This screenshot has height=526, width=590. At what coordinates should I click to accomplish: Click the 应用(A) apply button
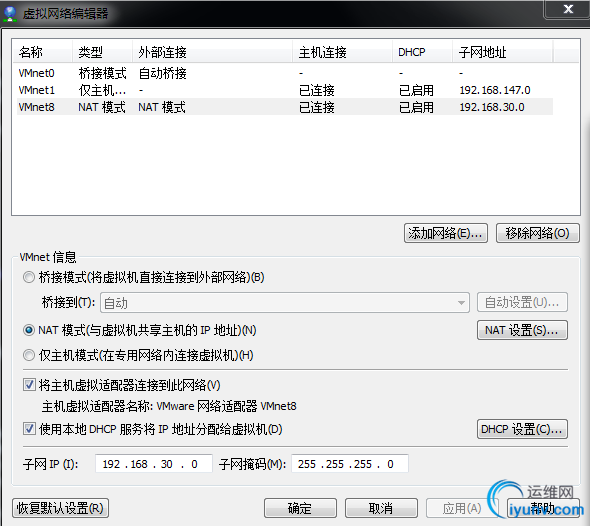click(462, 508)
